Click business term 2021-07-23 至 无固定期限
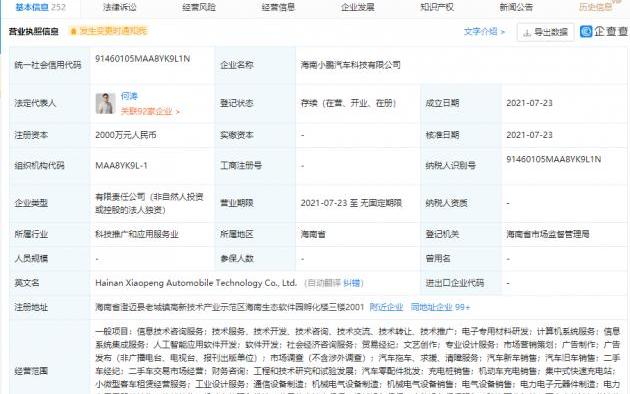The height and width of the screenshot is (394, 630). [351, 203]
